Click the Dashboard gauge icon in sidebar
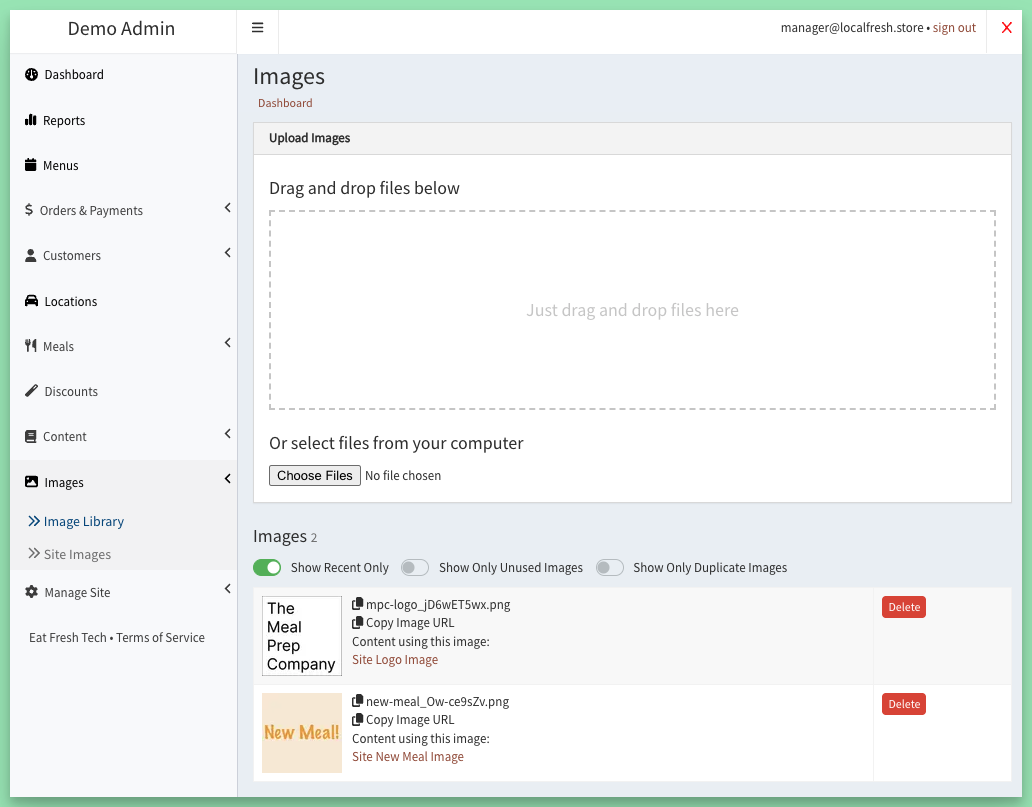This screenshot has height=807, width=1032. tap(31, 74)
